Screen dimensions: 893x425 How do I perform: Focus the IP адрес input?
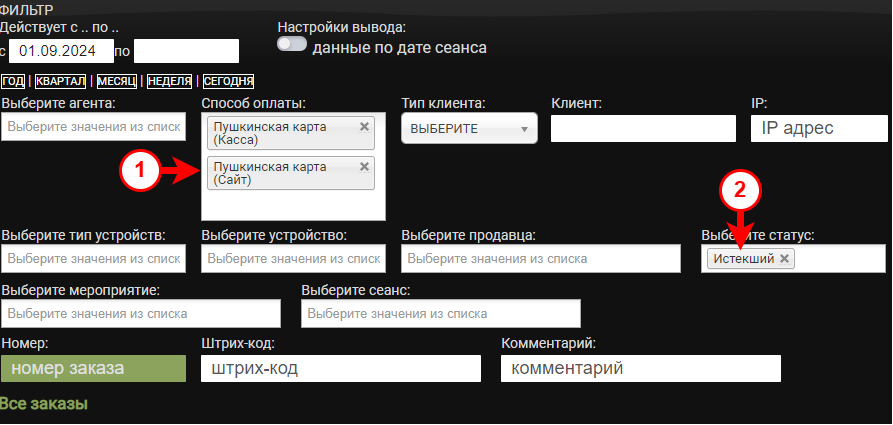click(x=818, y=128)
